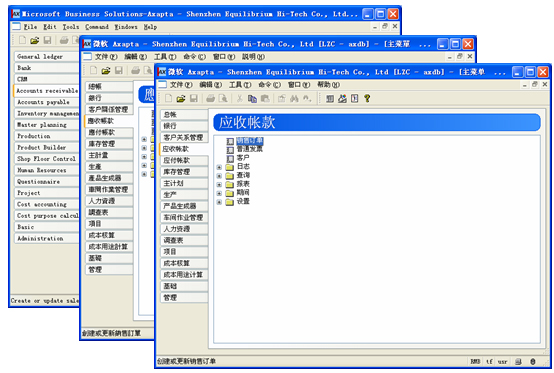This screenshot has height=373, width=554.
Task: Select 客户 tree entry
Action: (x=243, y=158)
